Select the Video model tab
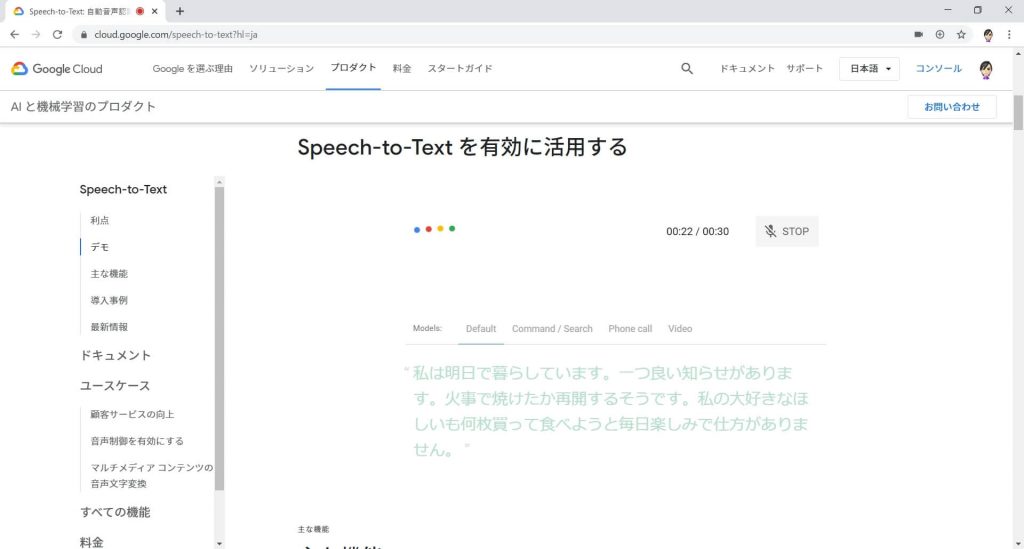Screen dimensions: 1024x549 pyautogui.click(x=680, y=328)
